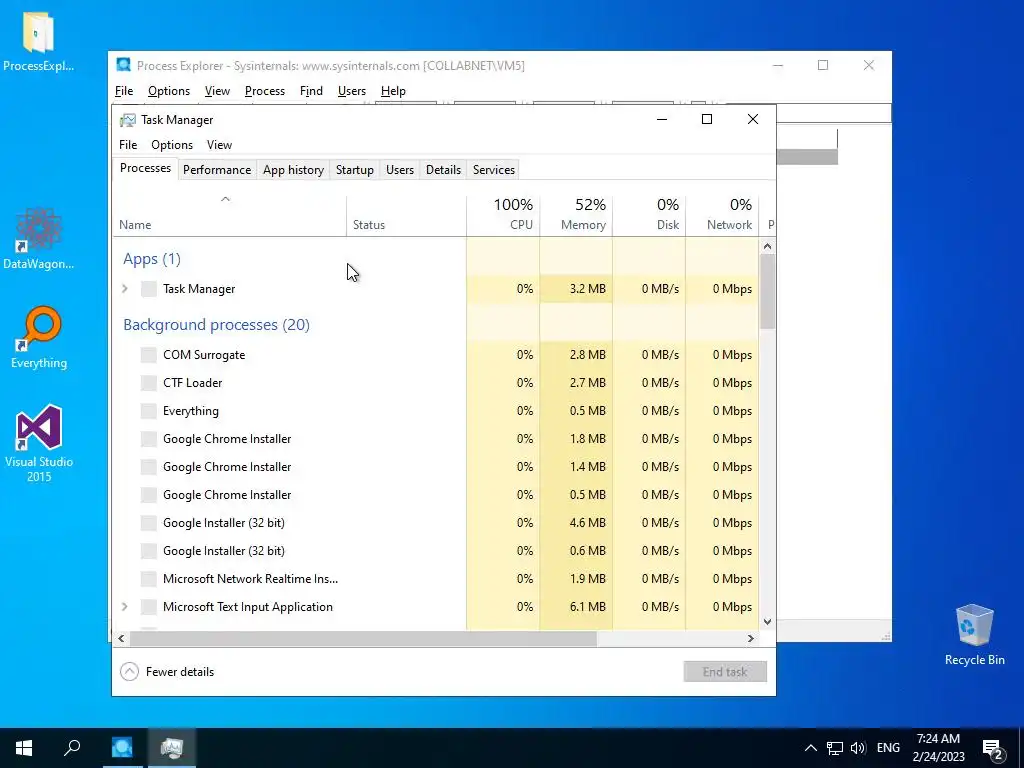1024x768 pixels.
Task: Sort processes by Memory column
Action: coord(576,216)
